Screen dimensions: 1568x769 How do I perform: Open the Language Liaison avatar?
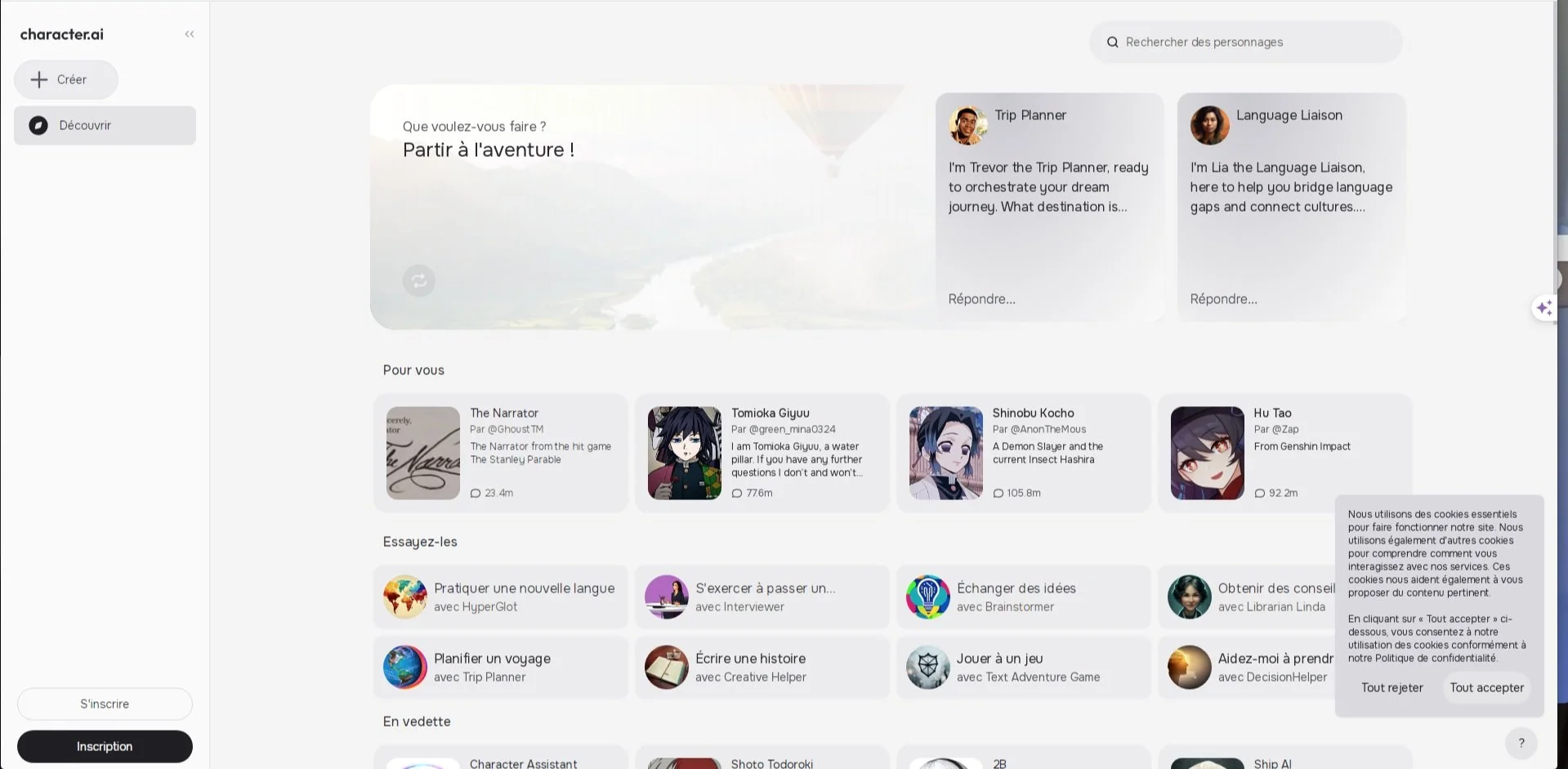click(x=1210, y=125)
